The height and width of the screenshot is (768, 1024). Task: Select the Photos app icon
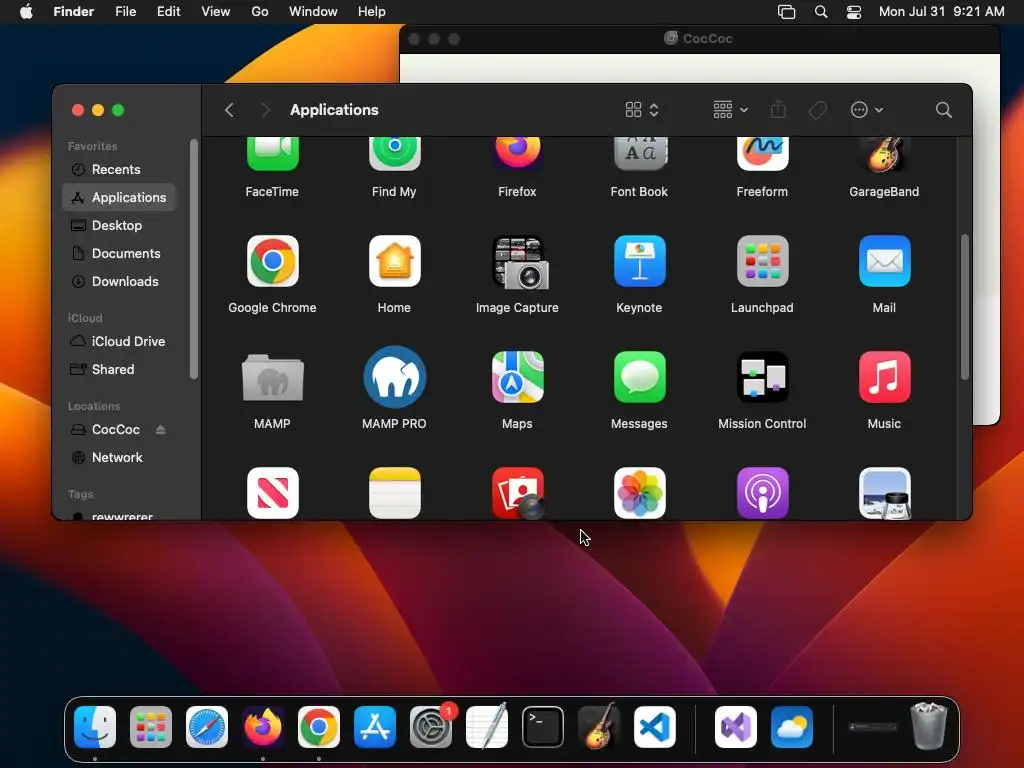639,493
